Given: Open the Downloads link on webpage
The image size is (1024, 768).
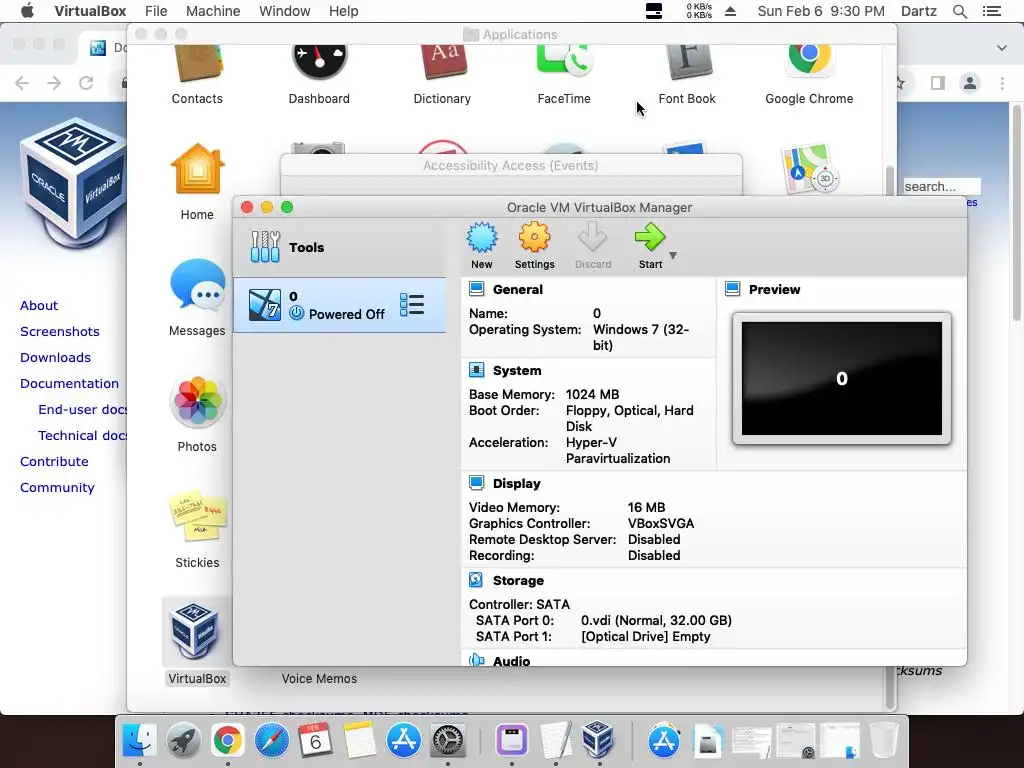Looking at the screenshot, I should (56, 357).
